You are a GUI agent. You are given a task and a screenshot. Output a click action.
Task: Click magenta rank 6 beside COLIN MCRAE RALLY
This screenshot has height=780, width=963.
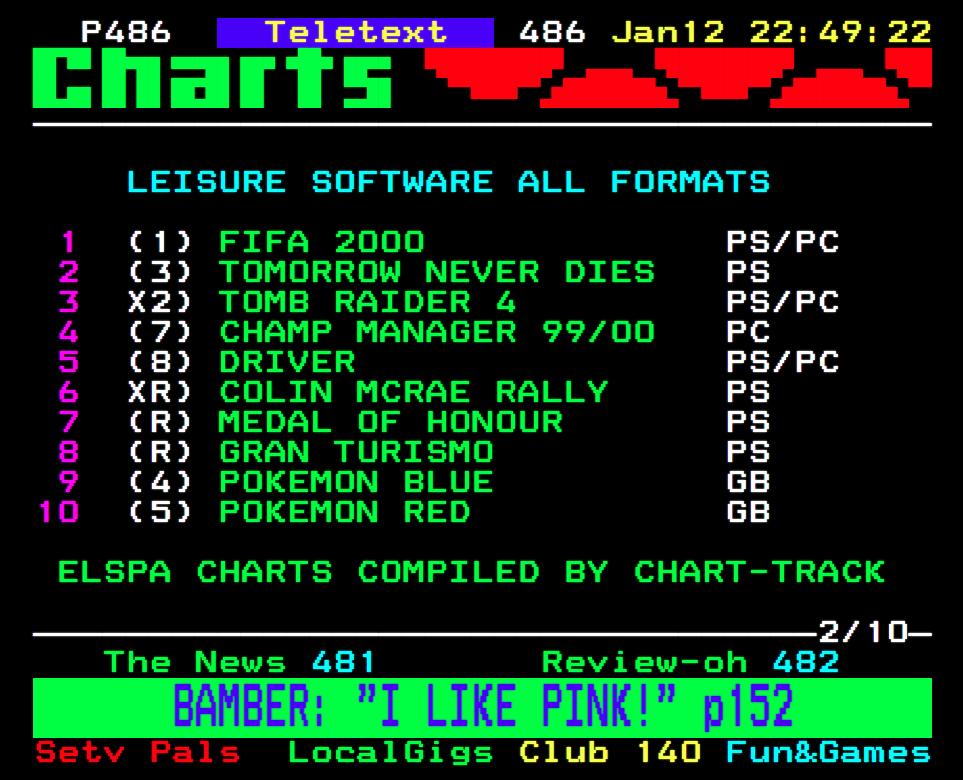point(68,392)
